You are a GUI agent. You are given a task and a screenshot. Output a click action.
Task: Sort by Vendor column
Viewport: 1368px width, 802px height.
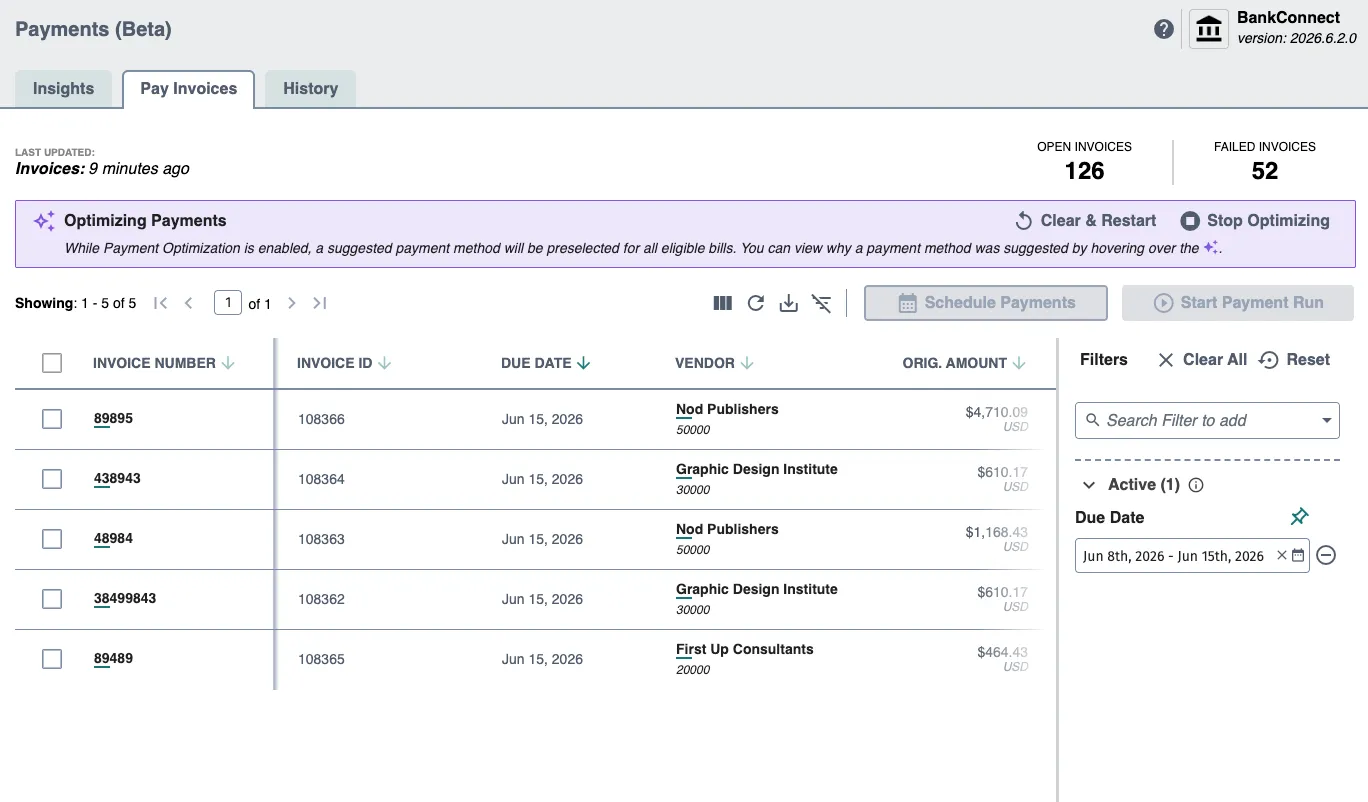[714, 363]
